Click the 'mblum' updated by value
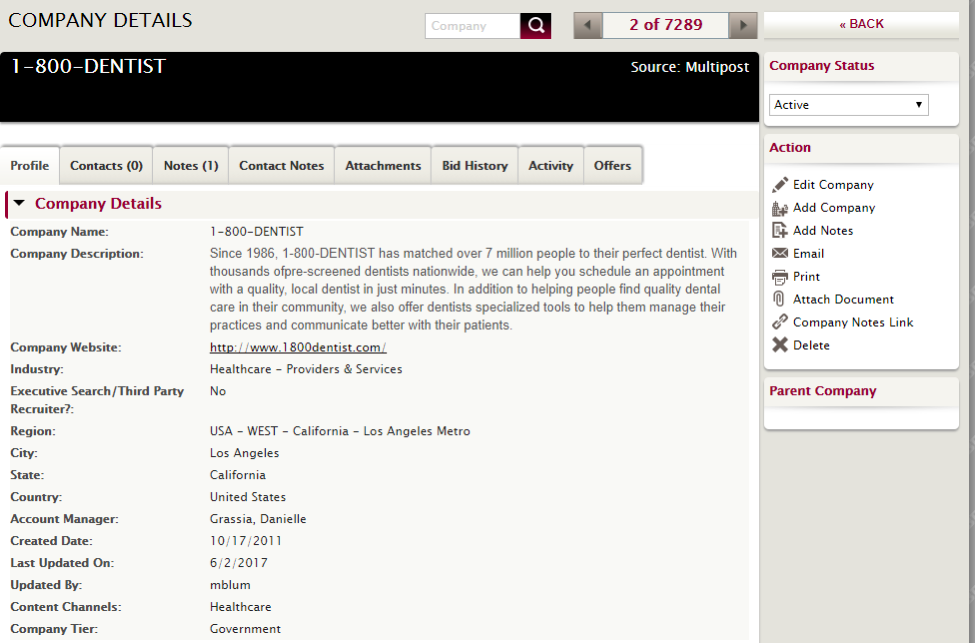 (230, 585)
